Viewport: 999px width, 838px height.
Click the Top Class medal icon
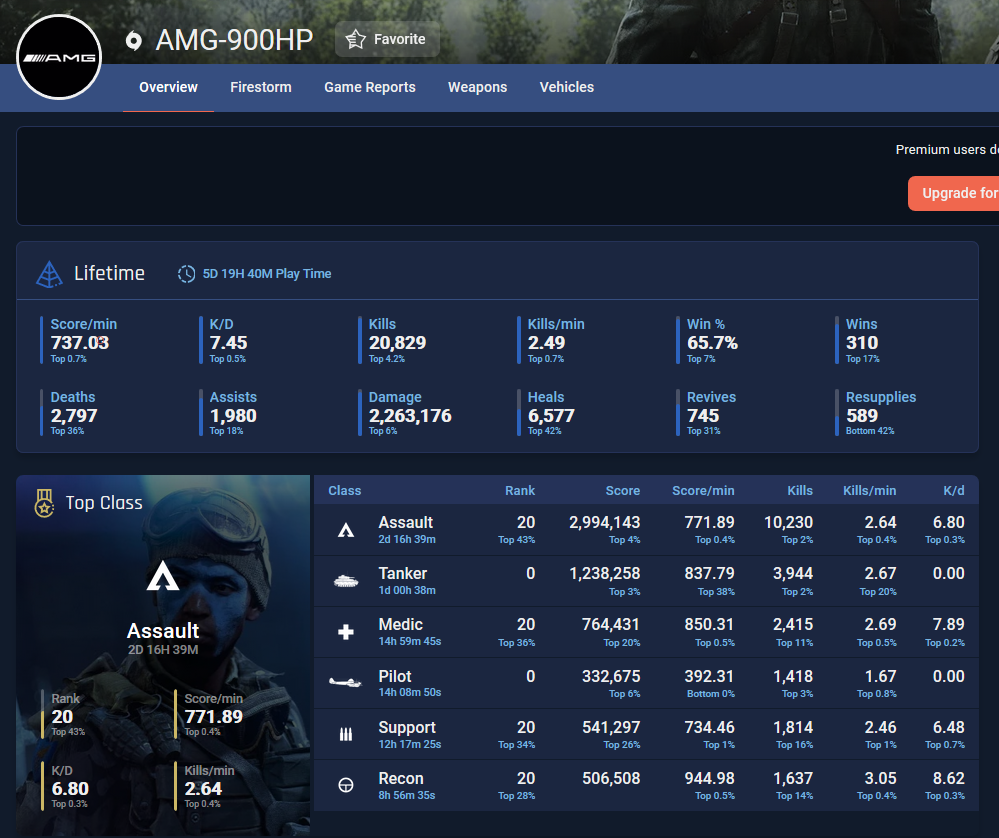click(44, 503)
